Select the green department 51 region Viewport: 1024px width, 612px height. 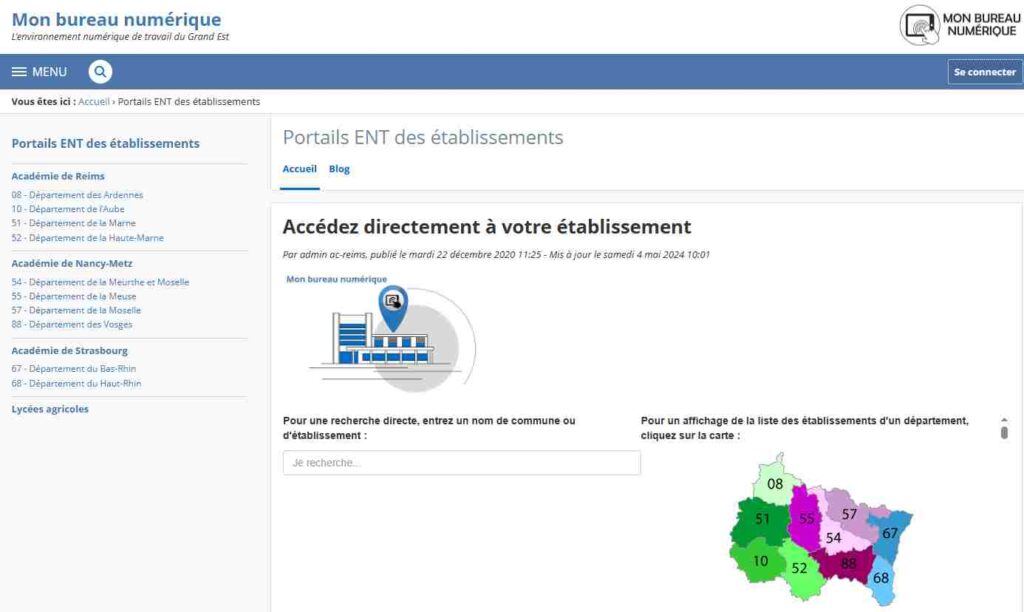tap(762, 520)
